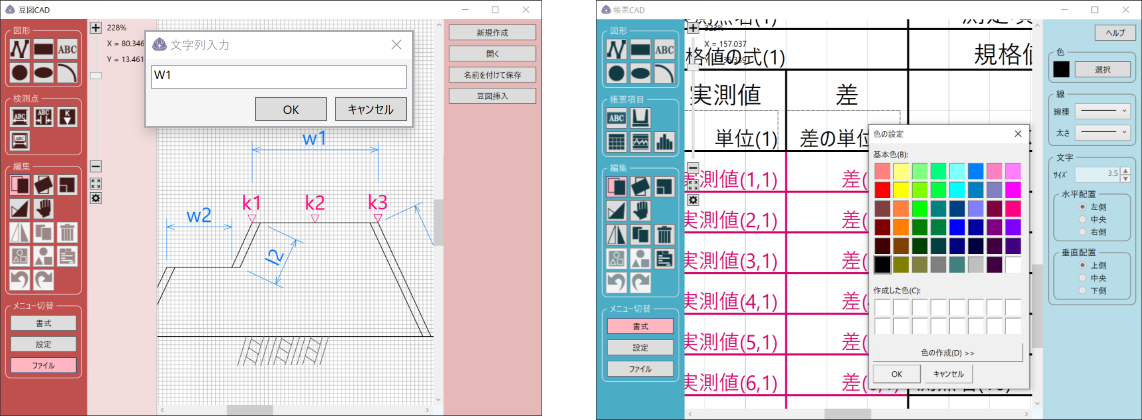The image size is (1142, 420).
Task: Expand 色の作成(D) >> custom color section
Action: [x=947, y=352]
